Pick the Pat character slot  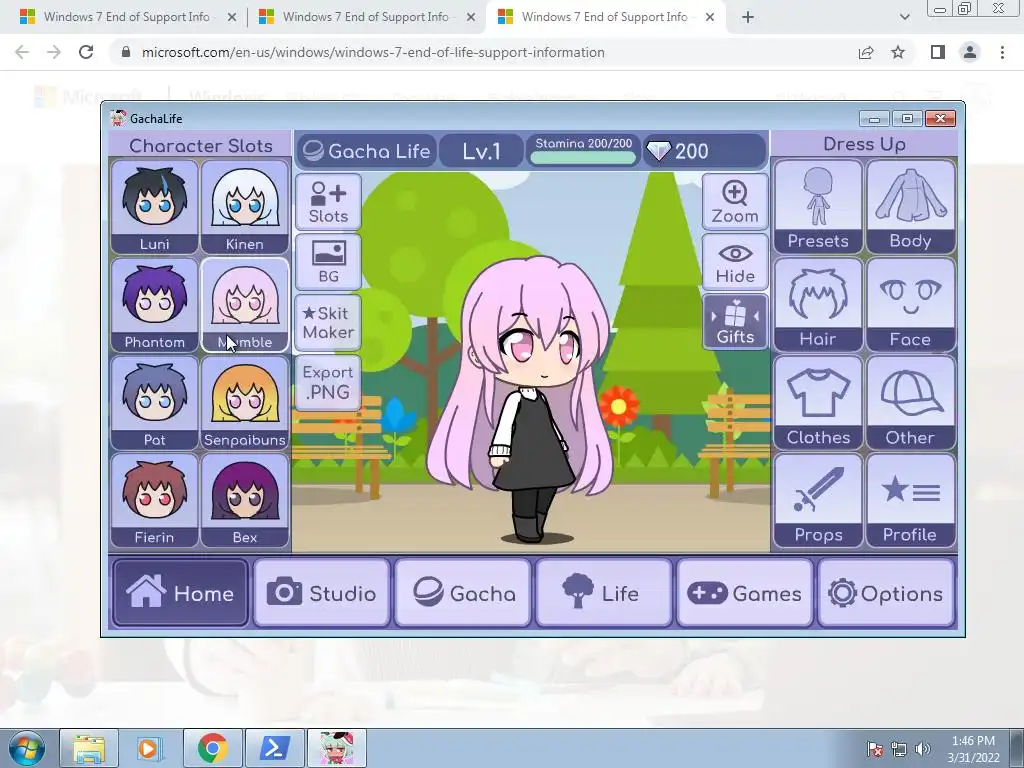[x=154, y=403]
